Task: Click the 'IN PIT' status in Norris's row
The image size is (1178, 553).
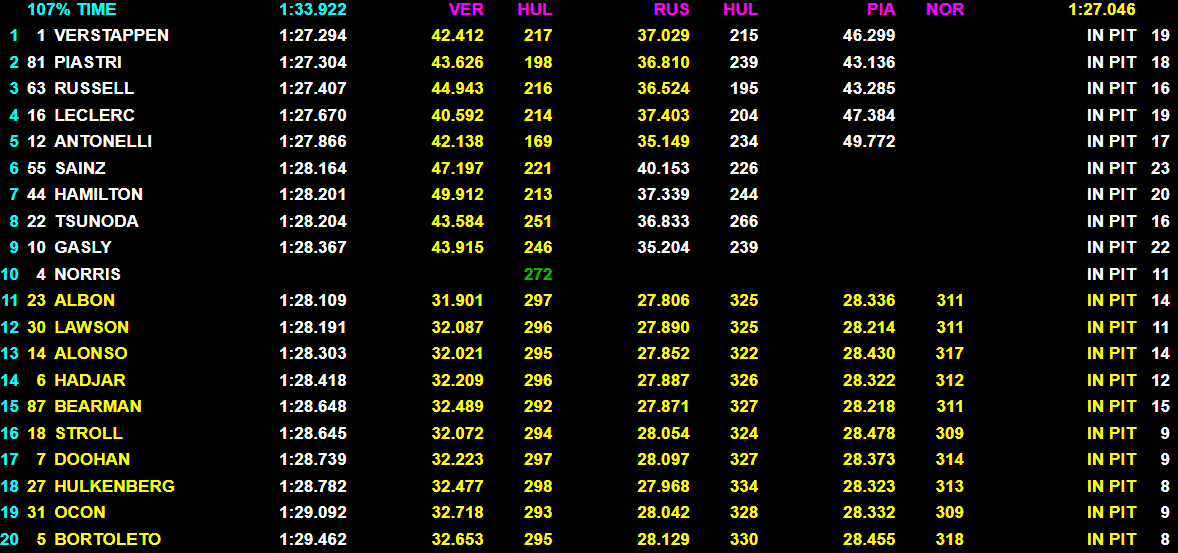Action: [1111, 274]
